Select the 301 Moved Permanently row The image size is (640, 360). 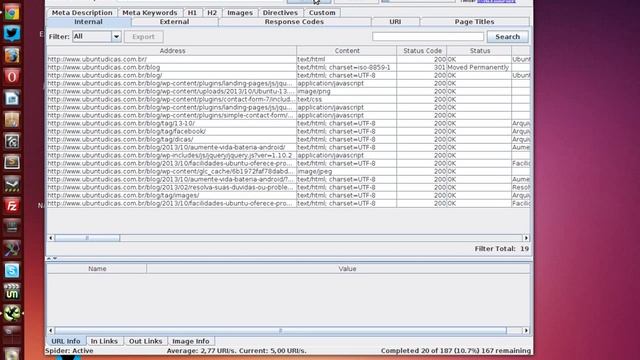[288, 67]
